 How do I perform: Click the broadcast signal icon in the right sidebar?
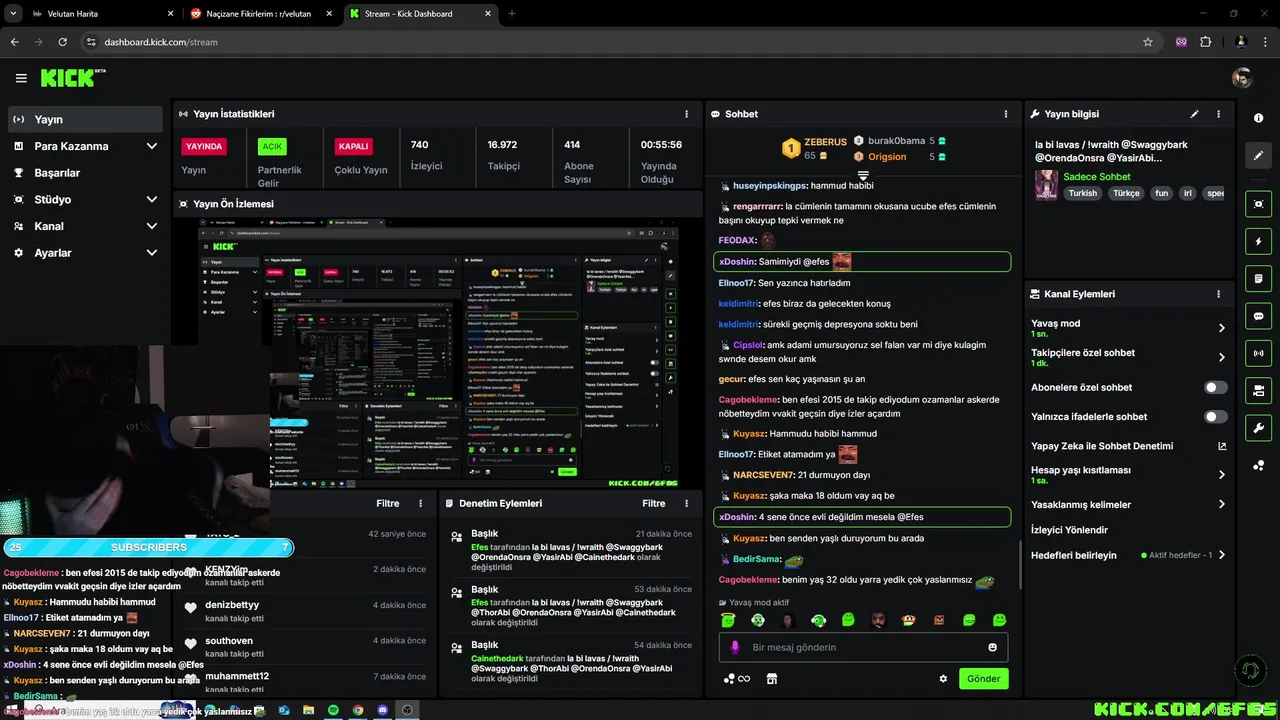click(x=1258, y=353)
